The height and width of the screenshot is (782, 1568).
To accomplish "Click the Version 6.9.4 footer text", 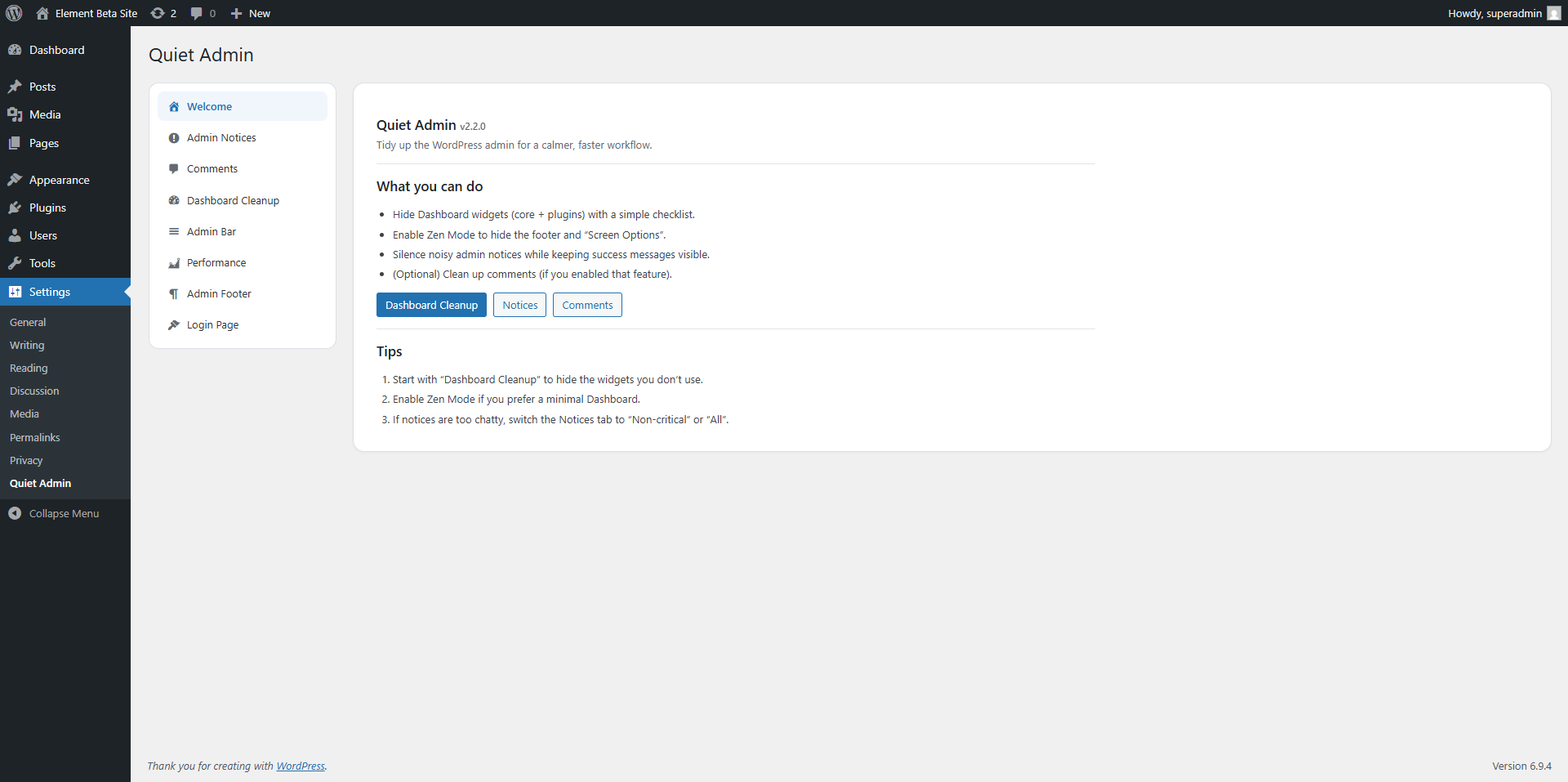I will tap(1521, 766).
